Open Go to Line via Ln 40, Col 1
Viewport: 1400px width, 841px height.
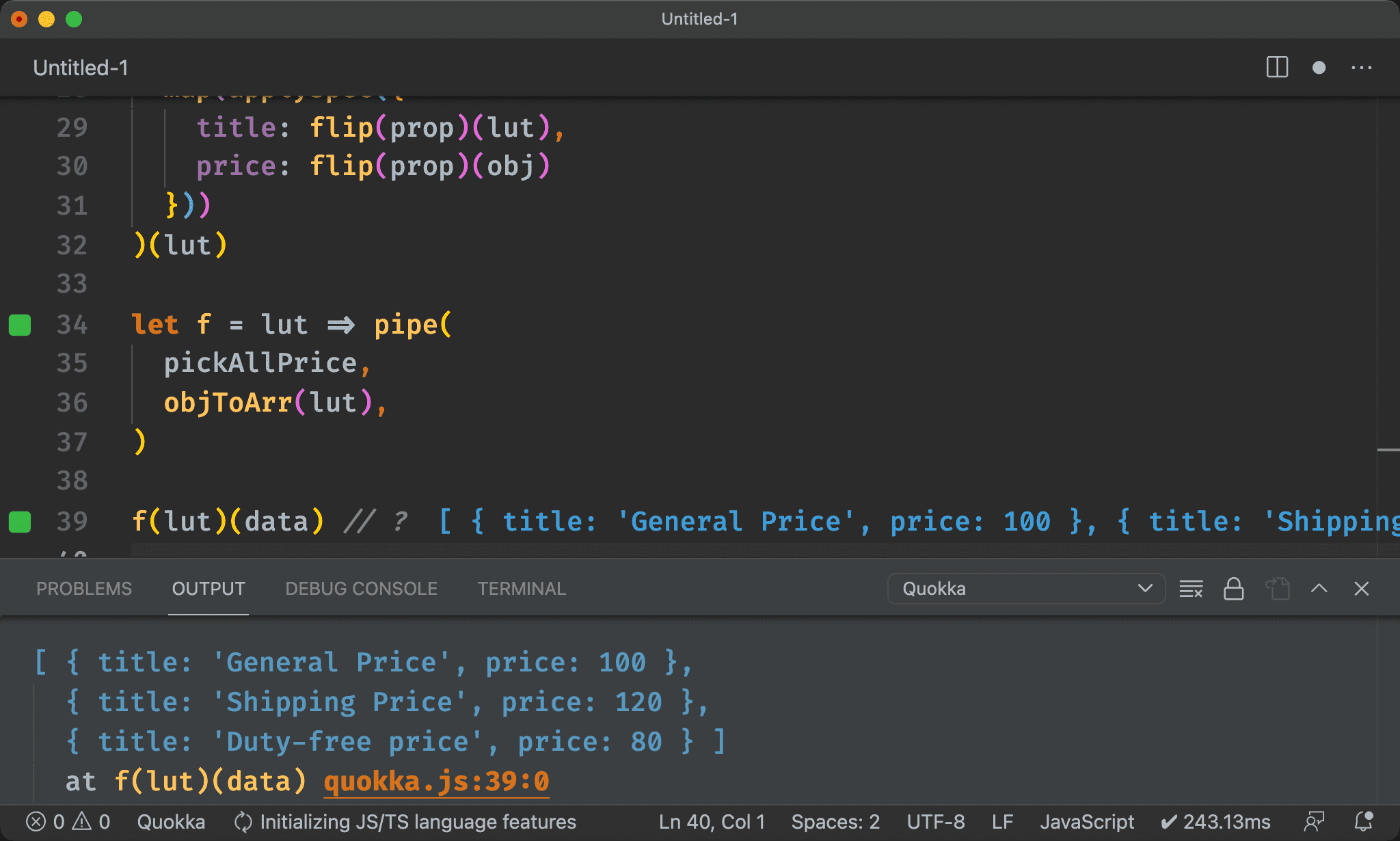tap(712, 822)
